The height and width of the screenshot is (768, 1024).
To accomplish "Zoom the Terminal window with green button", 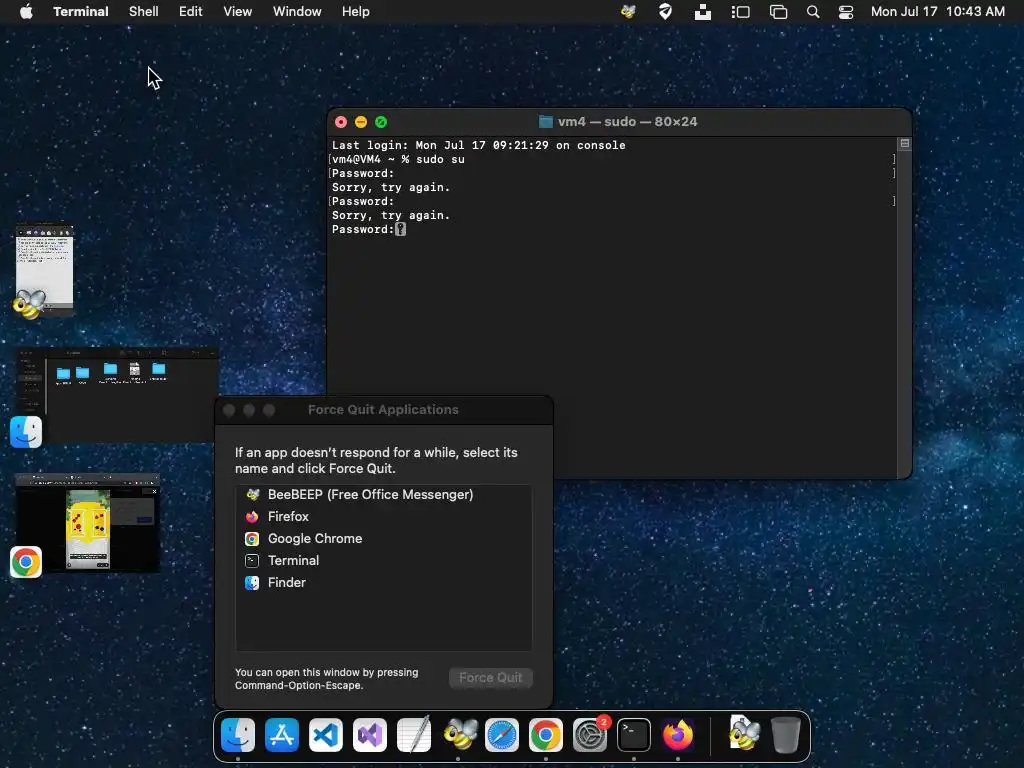I will click(x=381, y=122).
